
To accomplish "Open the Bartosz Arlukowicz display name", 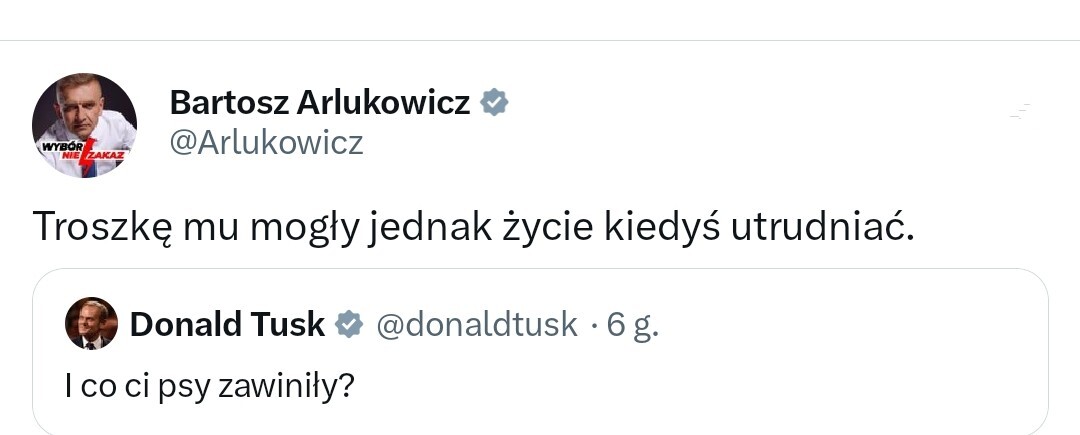I will tap(320, 102).
